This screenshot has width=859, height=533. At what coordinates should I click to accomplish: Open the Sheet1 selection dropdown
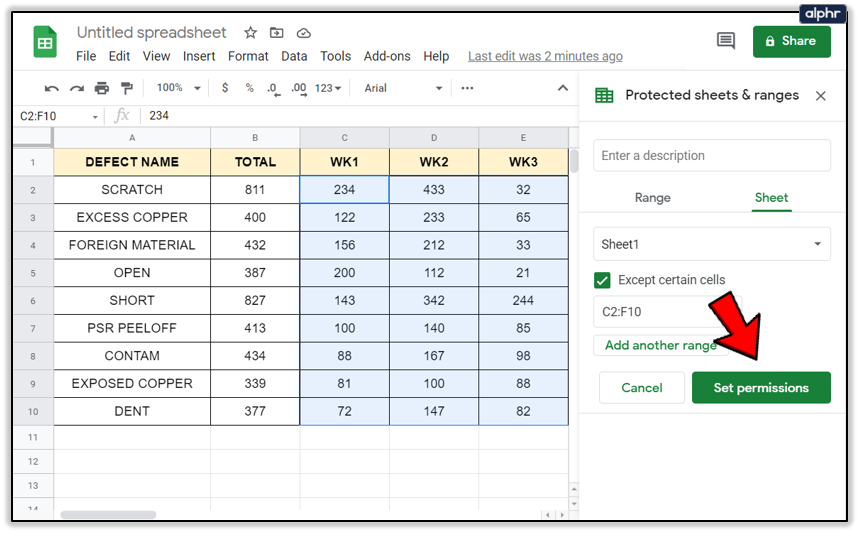point(712,244)
